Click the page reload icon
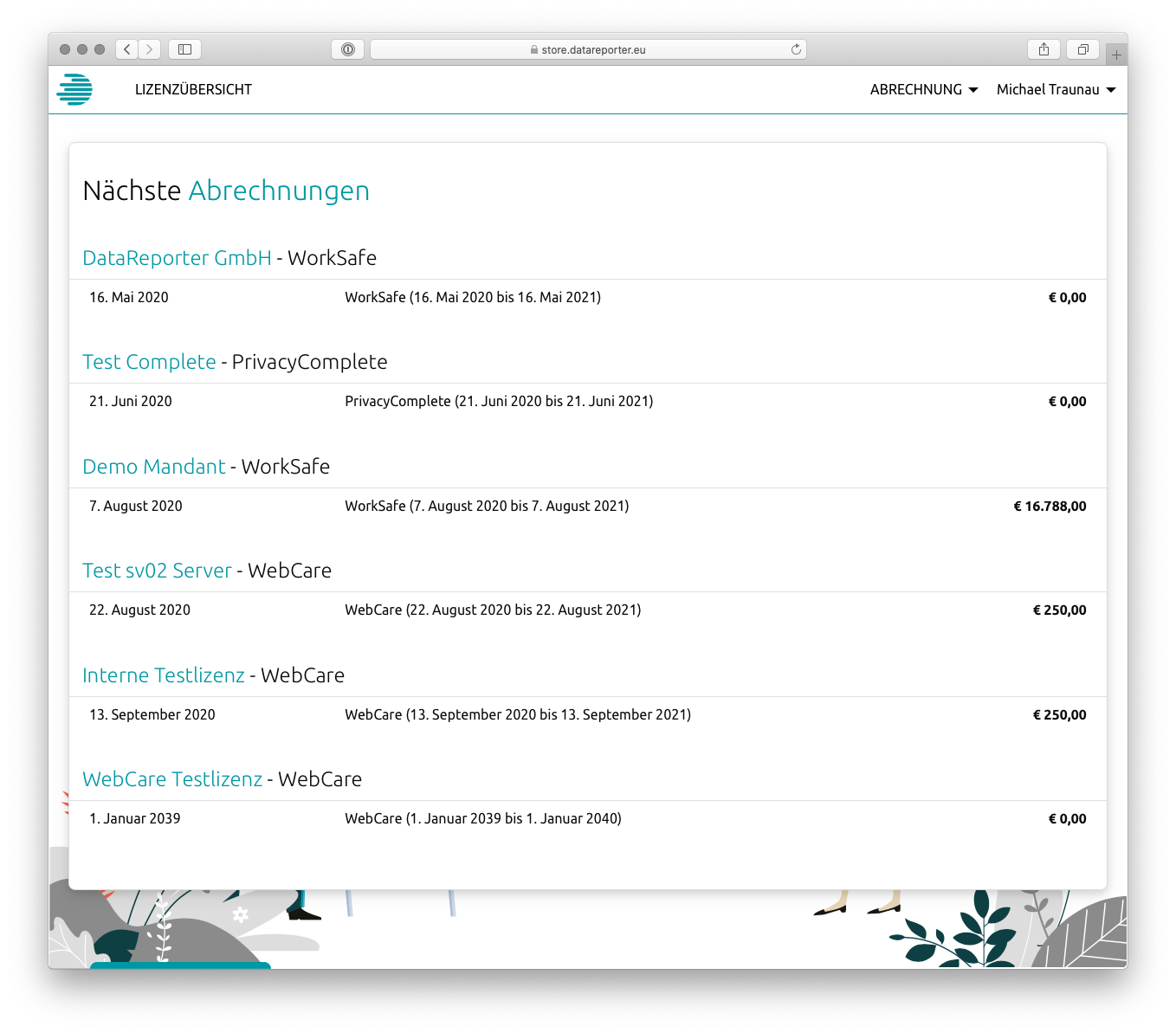This screenshot has height=1033, width=1176. coord(795,49)
